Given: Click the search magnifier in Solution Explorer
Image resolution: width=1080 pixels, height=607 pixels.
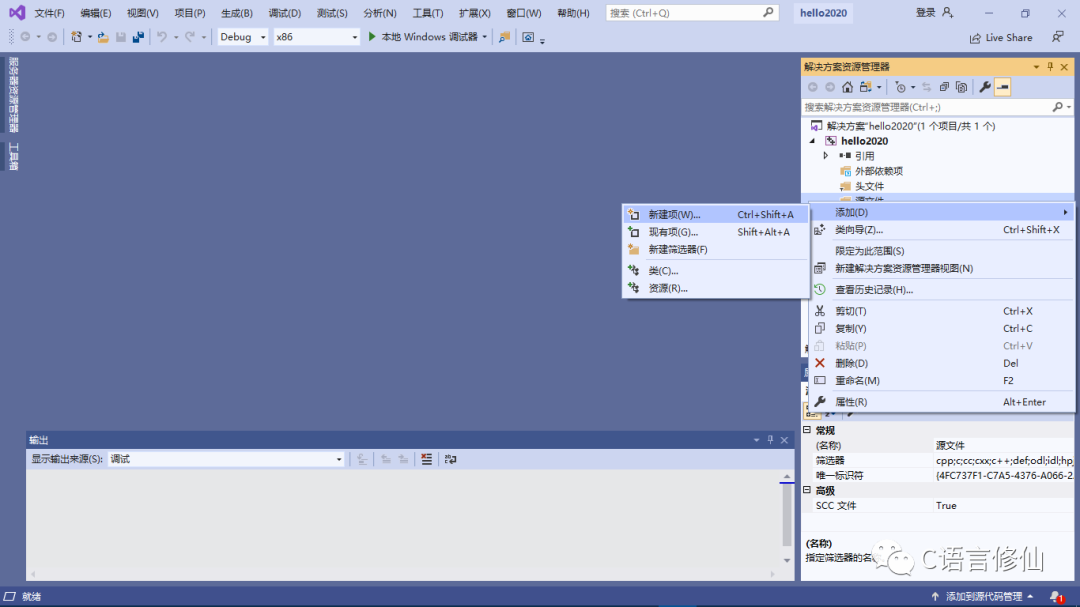Looking at the screenshot, I should click(1057, 107).
